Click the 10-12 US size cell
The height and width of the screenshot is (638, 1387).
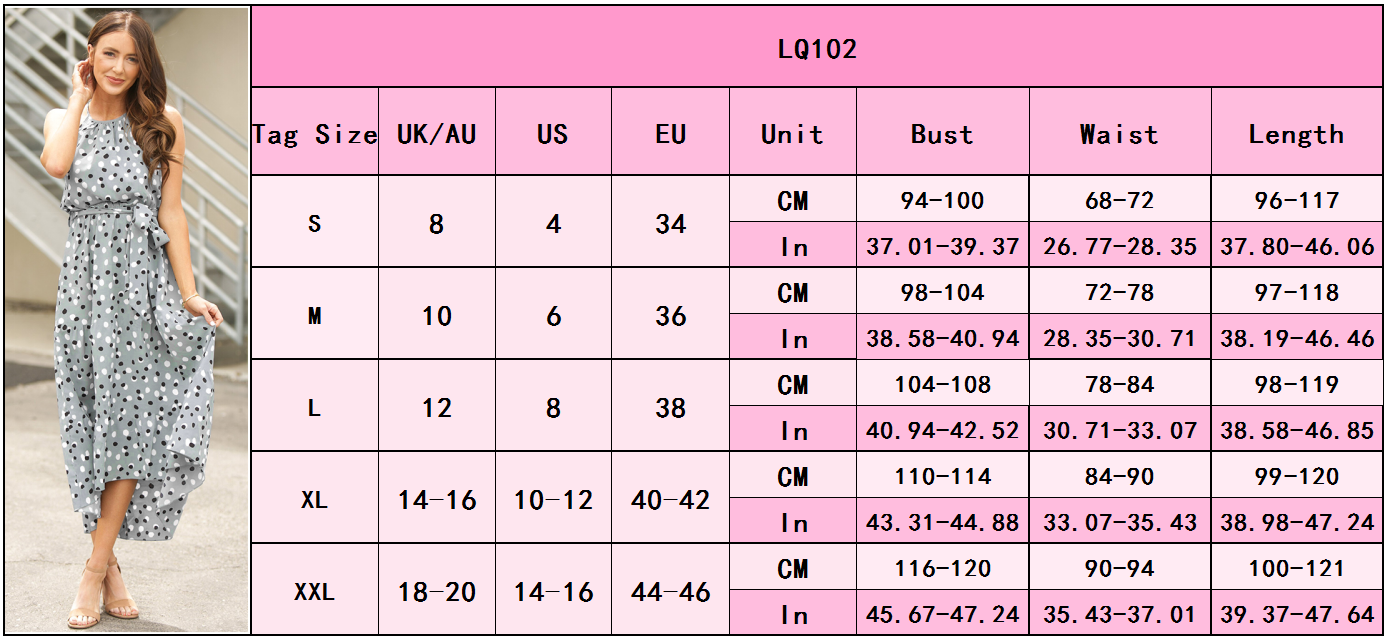tap(553, 500)
